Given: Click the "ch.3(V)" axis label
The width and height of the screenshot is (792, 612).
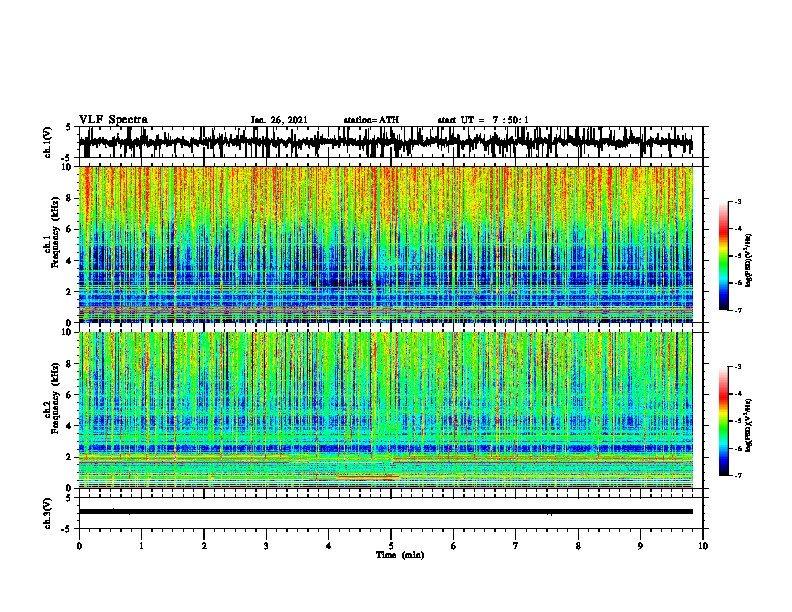Looking at the screenshot, I should (48, 514).
